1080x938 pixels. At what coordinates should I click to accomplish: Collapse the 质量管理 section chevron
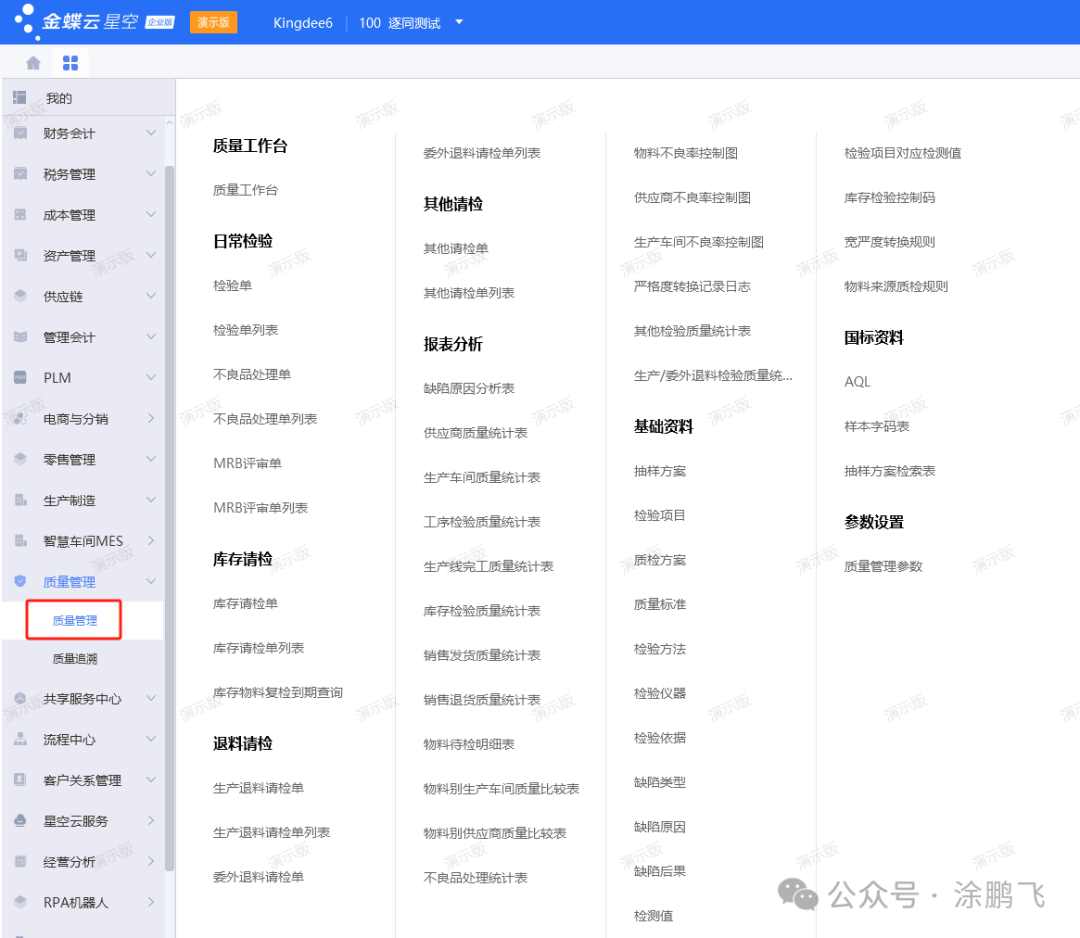pos(151,581)
